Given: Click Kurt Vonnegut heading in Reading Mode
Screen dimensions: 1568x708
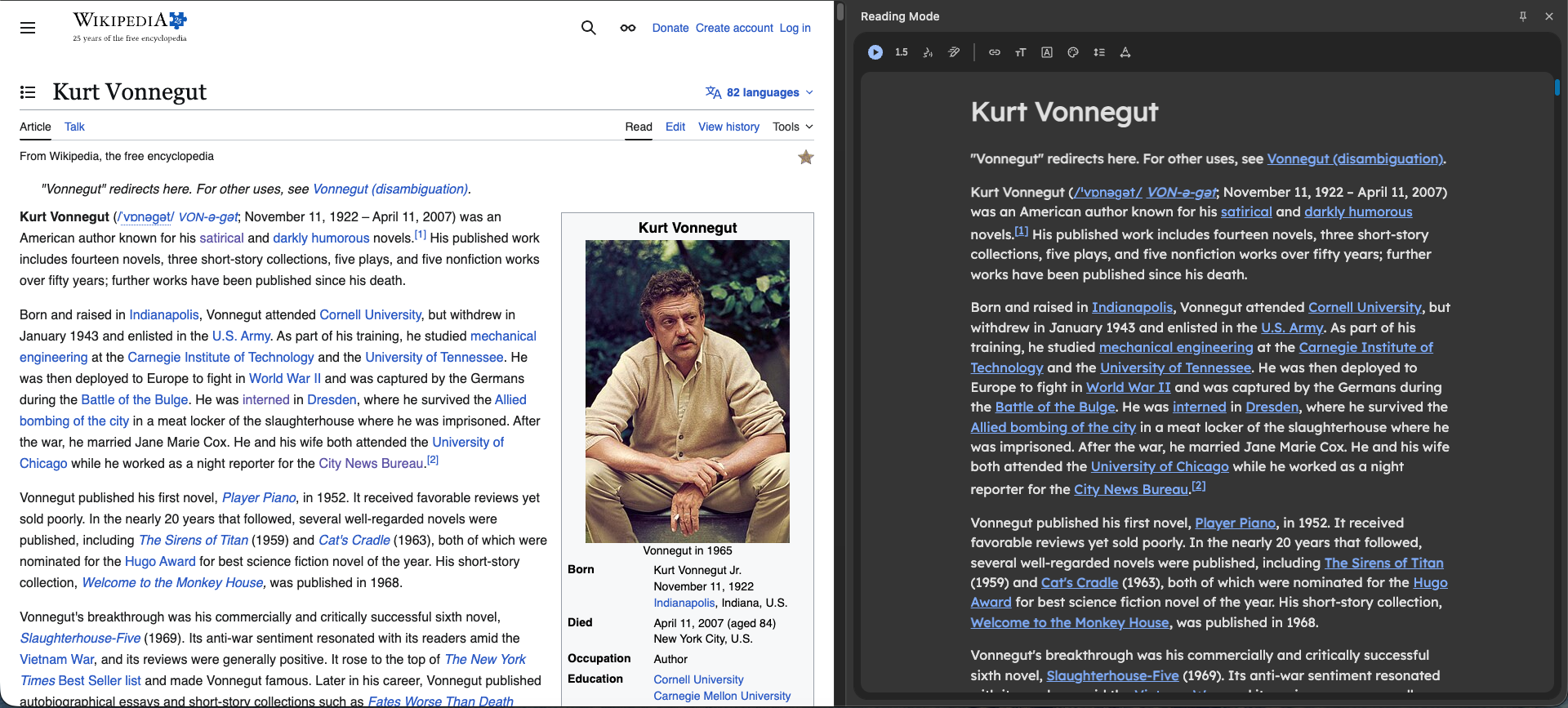Looking at the screenshot, I should click(x=1064, y=112).
